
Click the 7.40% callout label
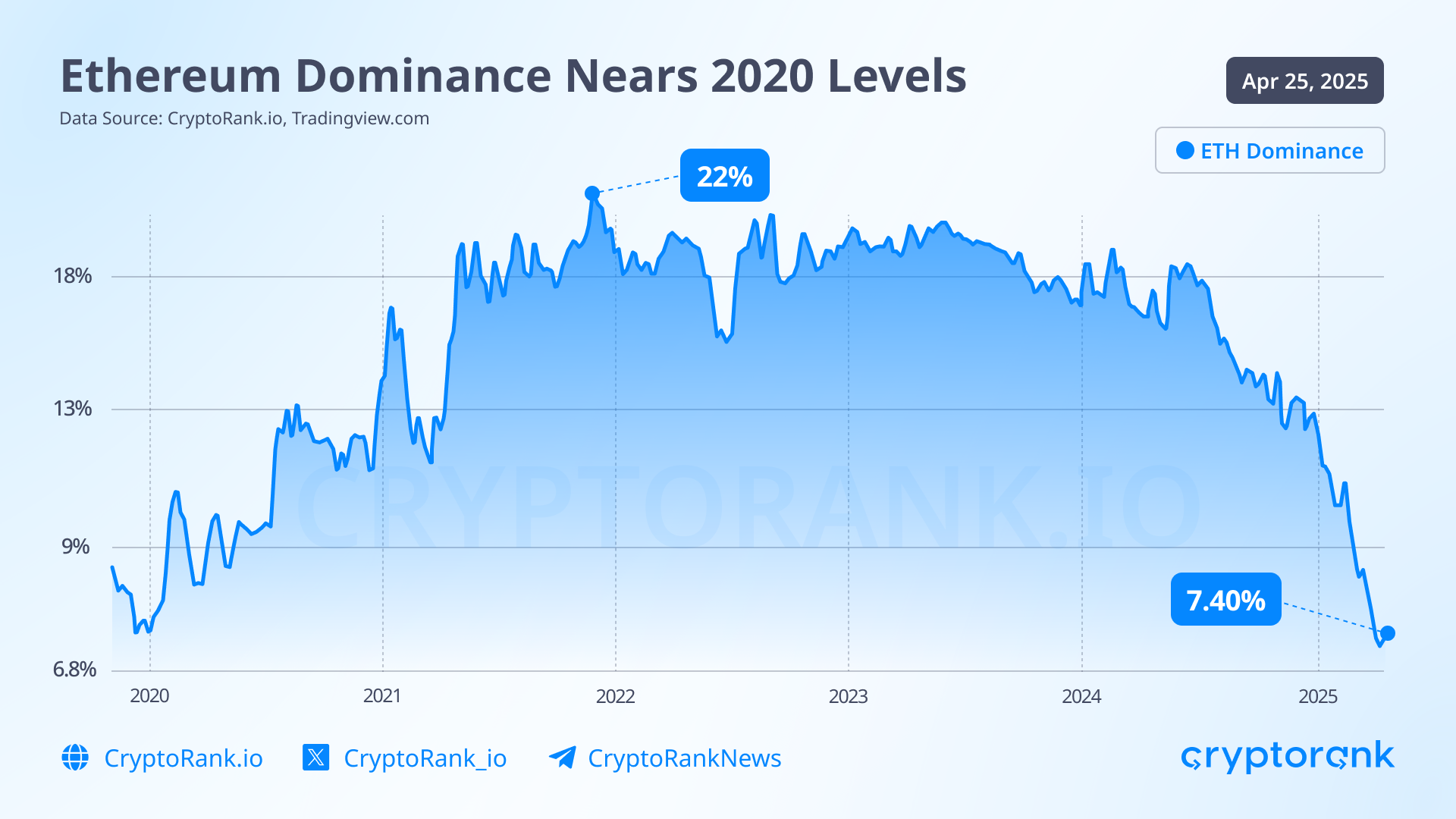click(1226, 599)
